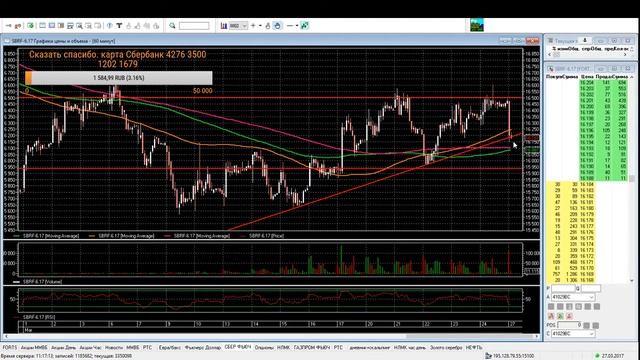Open the A account dropdown 41029BC
The width and height of the screenshot is (640, 360).
(x=573, y=297)
